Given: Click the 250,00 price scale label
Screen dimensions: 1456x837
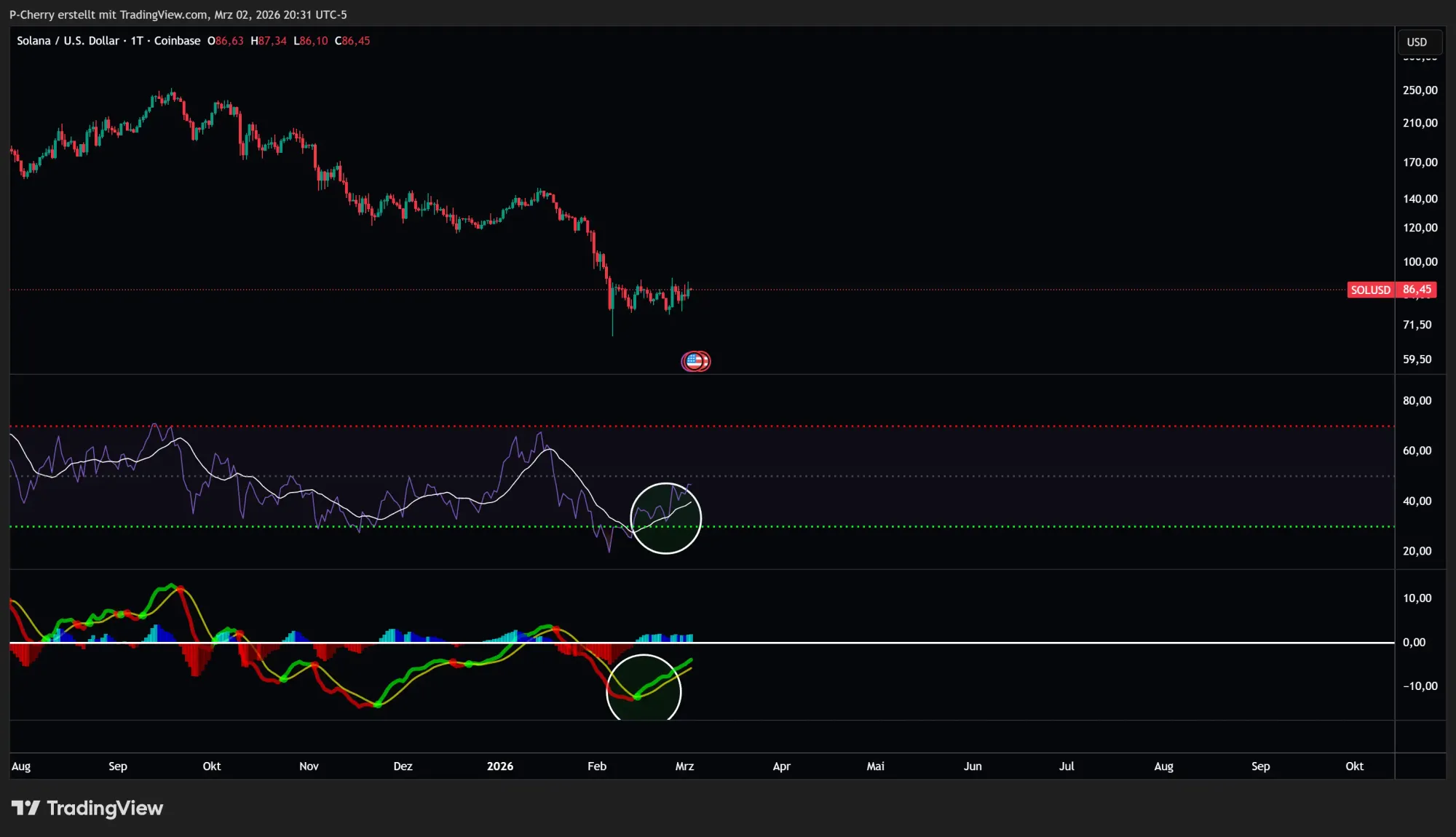Looking at the screenshot, I should coord(1420,90).
